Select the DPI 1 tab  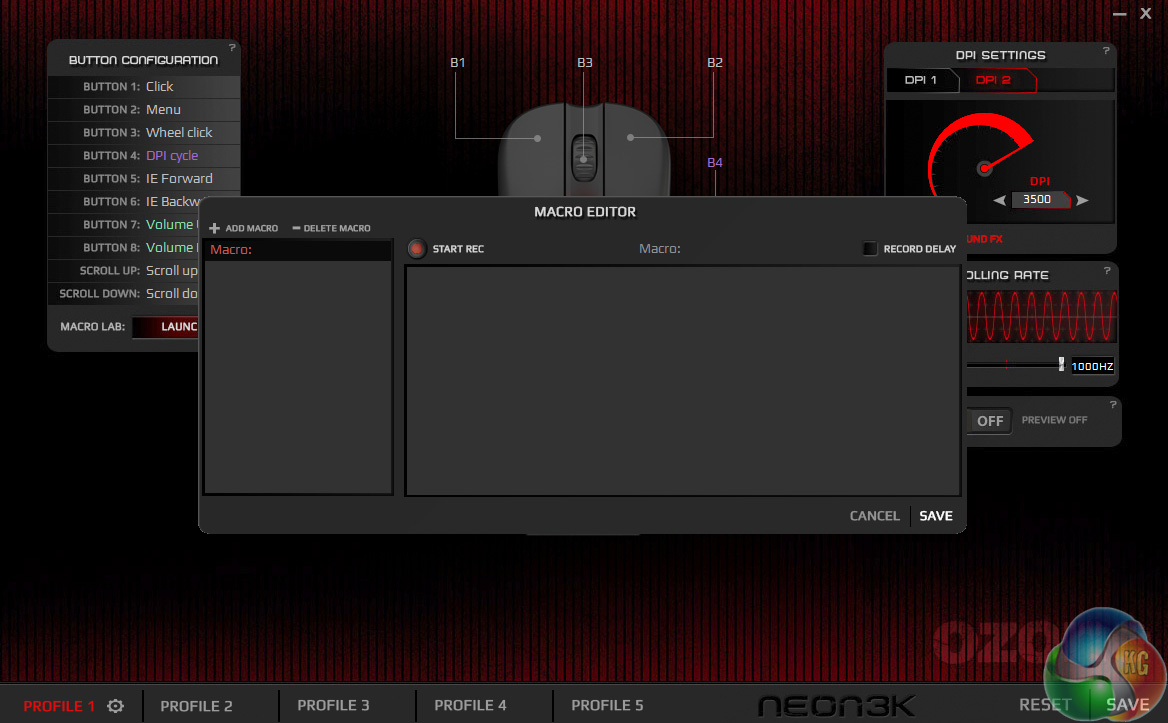tap(921, 80)
